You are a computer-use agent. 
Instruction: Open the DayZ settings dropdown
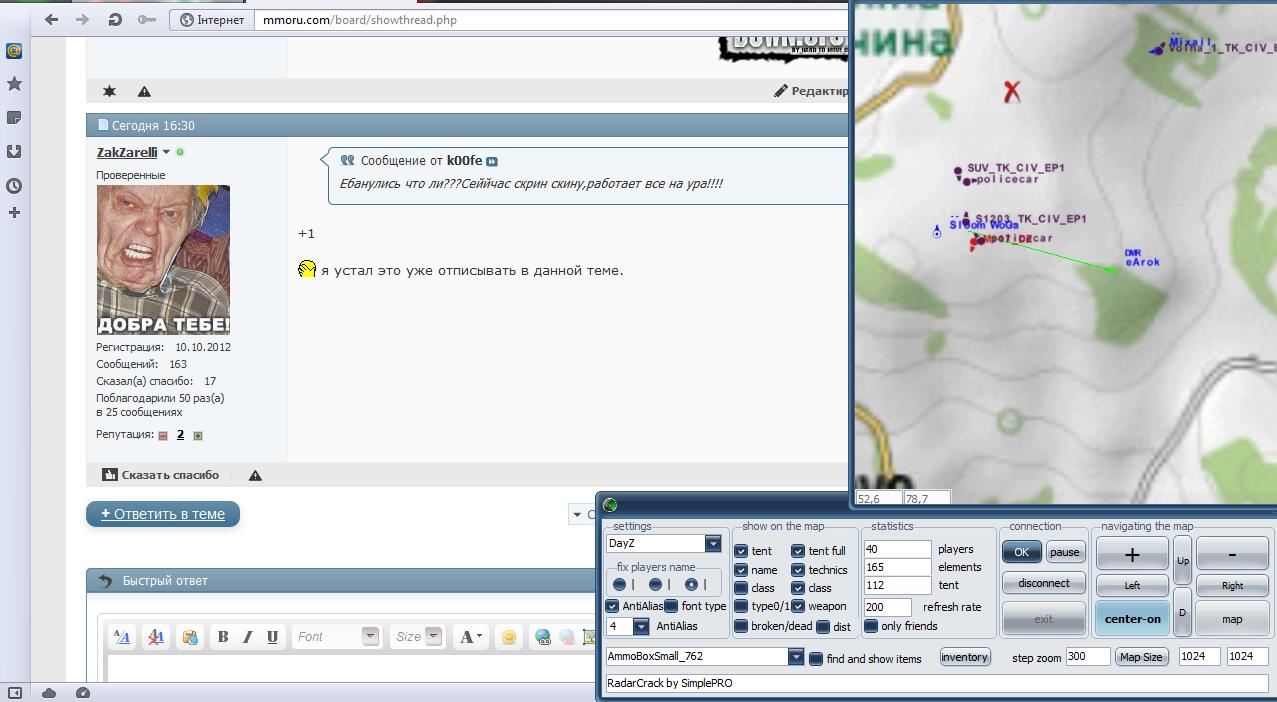712,543
